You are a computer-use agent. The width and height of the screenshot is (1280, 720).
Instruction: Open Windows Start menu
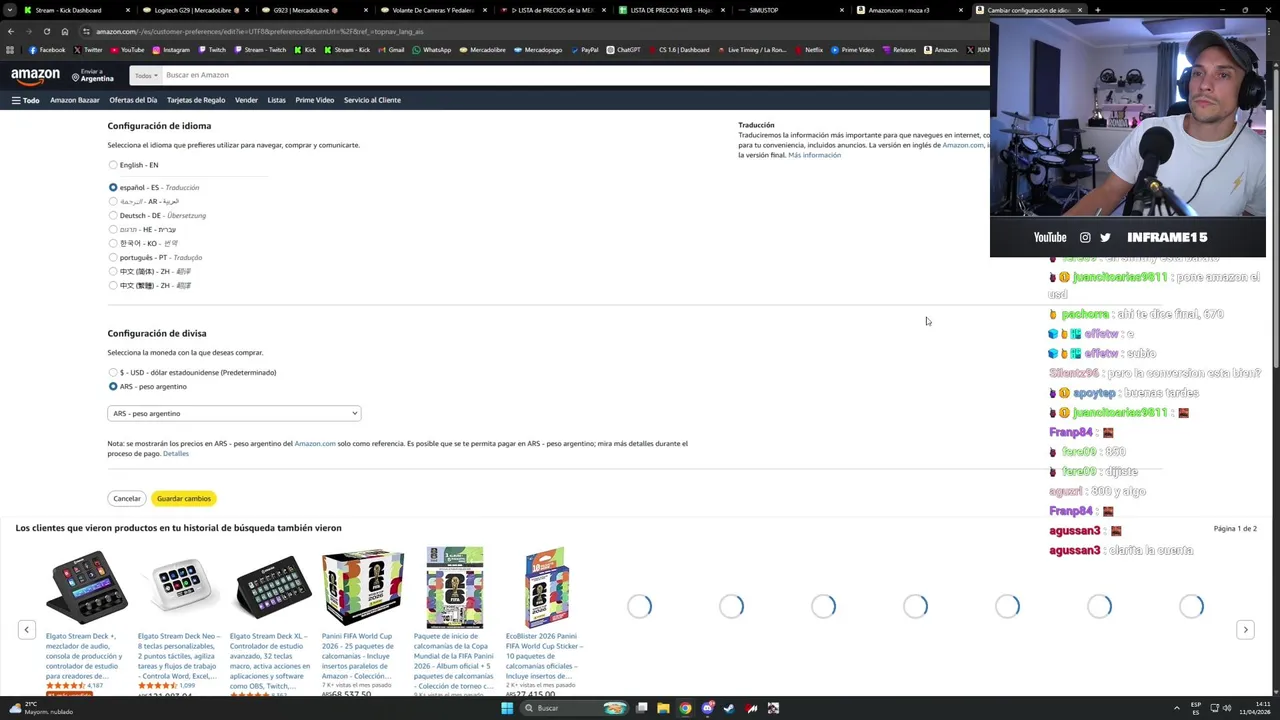click(507, 708)
